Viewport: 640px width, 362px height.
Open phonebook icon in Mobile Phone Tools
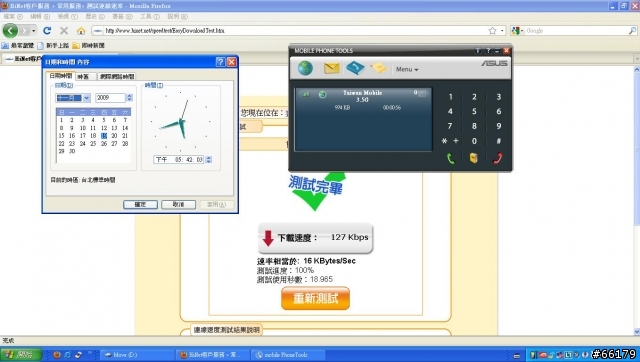355,68
